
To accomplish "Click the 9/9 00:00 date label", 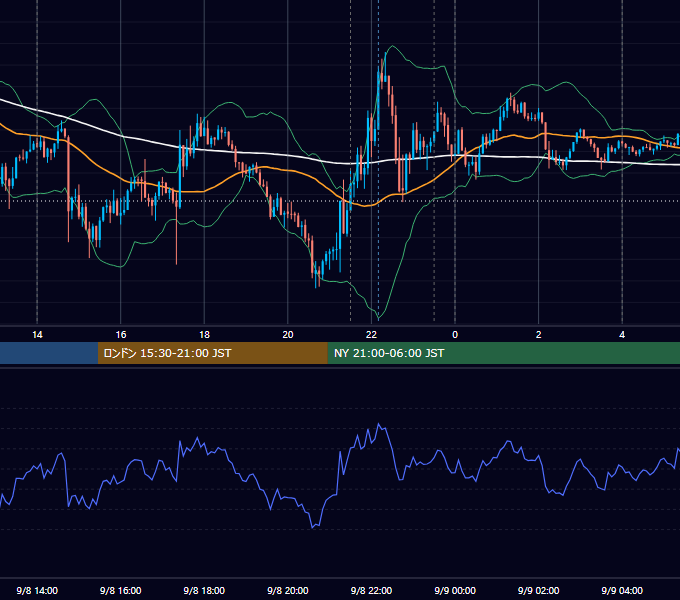I will click(455, 590).
